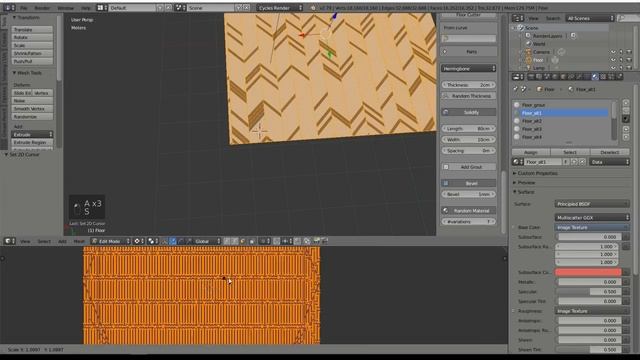Open the 3D viewport View menu
The image size is (640, 360).
(x=25, y=241)
